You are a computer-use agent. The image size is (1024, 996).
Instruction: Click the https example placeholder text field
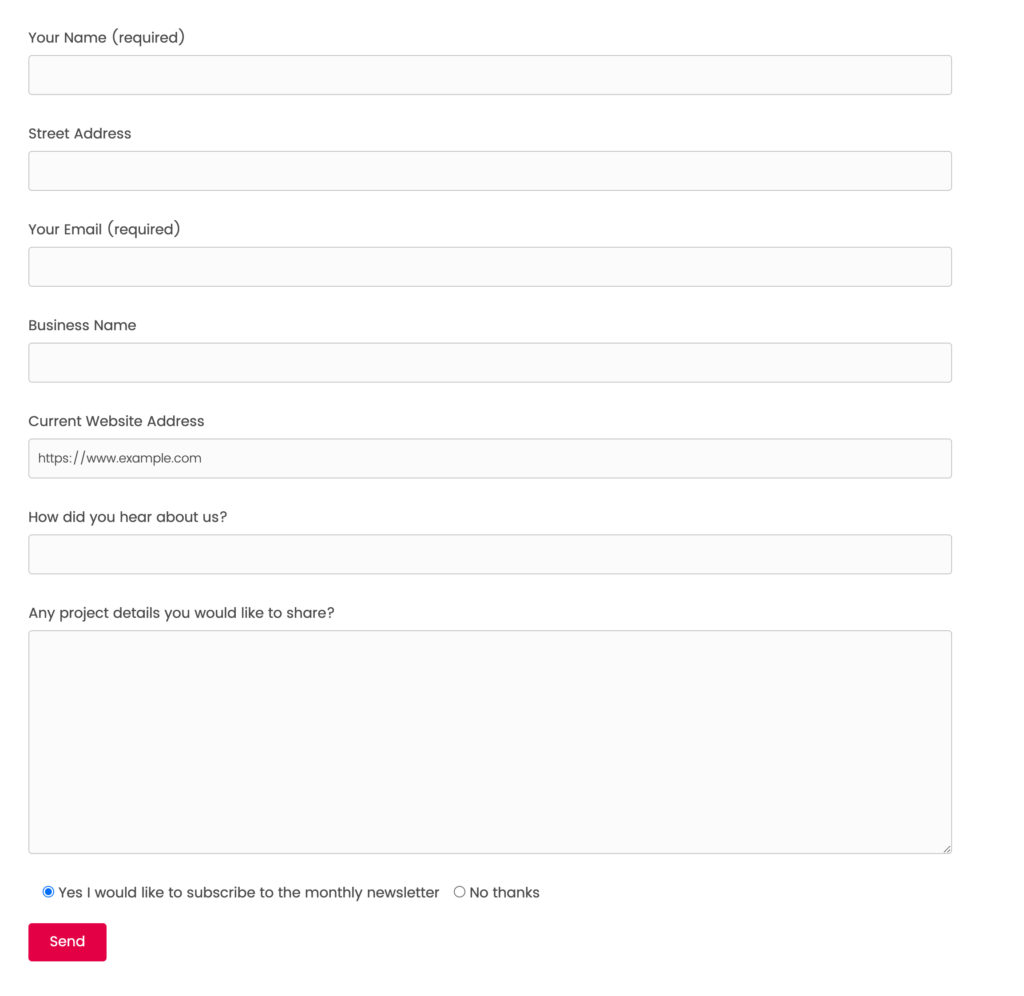coord(490,458)
